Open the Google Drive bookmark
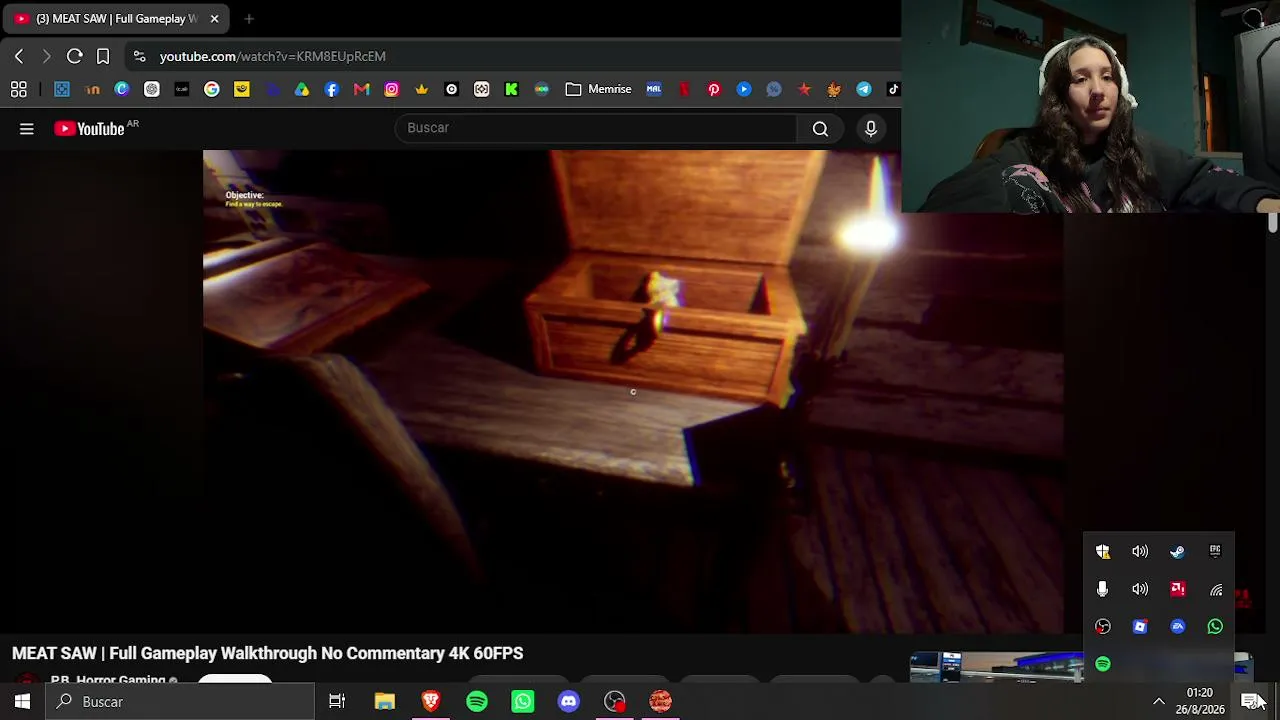Screen dimensions: 1280x720 point(302,89)
